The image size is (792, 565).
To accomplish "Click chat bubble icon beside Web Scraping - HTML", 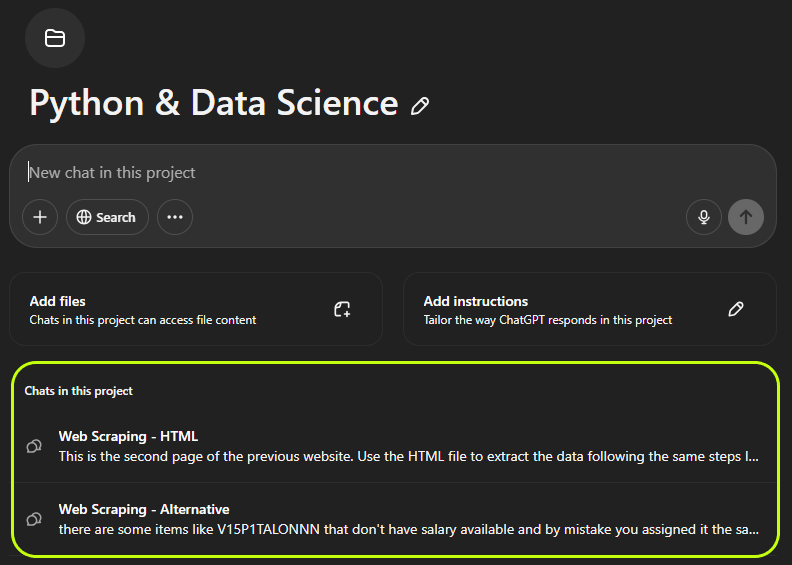I will point(34,446).
